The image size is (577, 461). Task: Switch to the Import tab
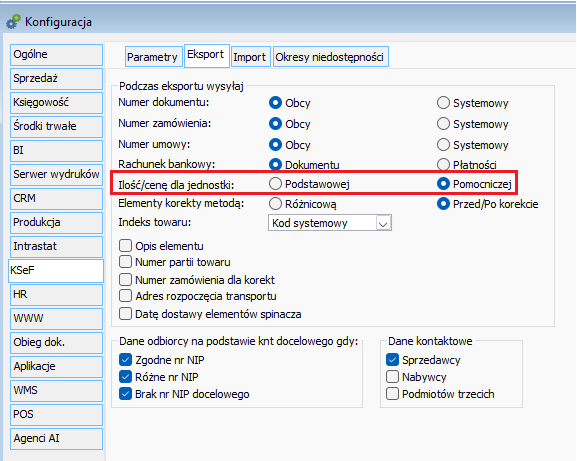click(x=249, y=57)
